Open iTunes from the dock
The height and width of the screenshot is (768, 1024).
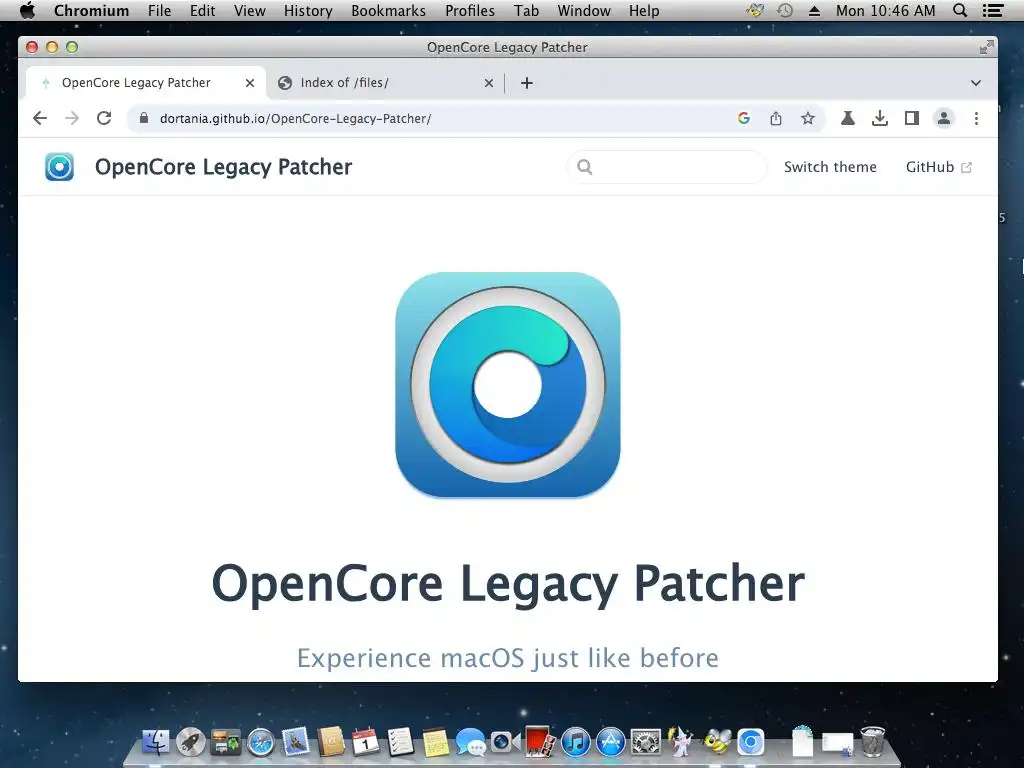575,743
